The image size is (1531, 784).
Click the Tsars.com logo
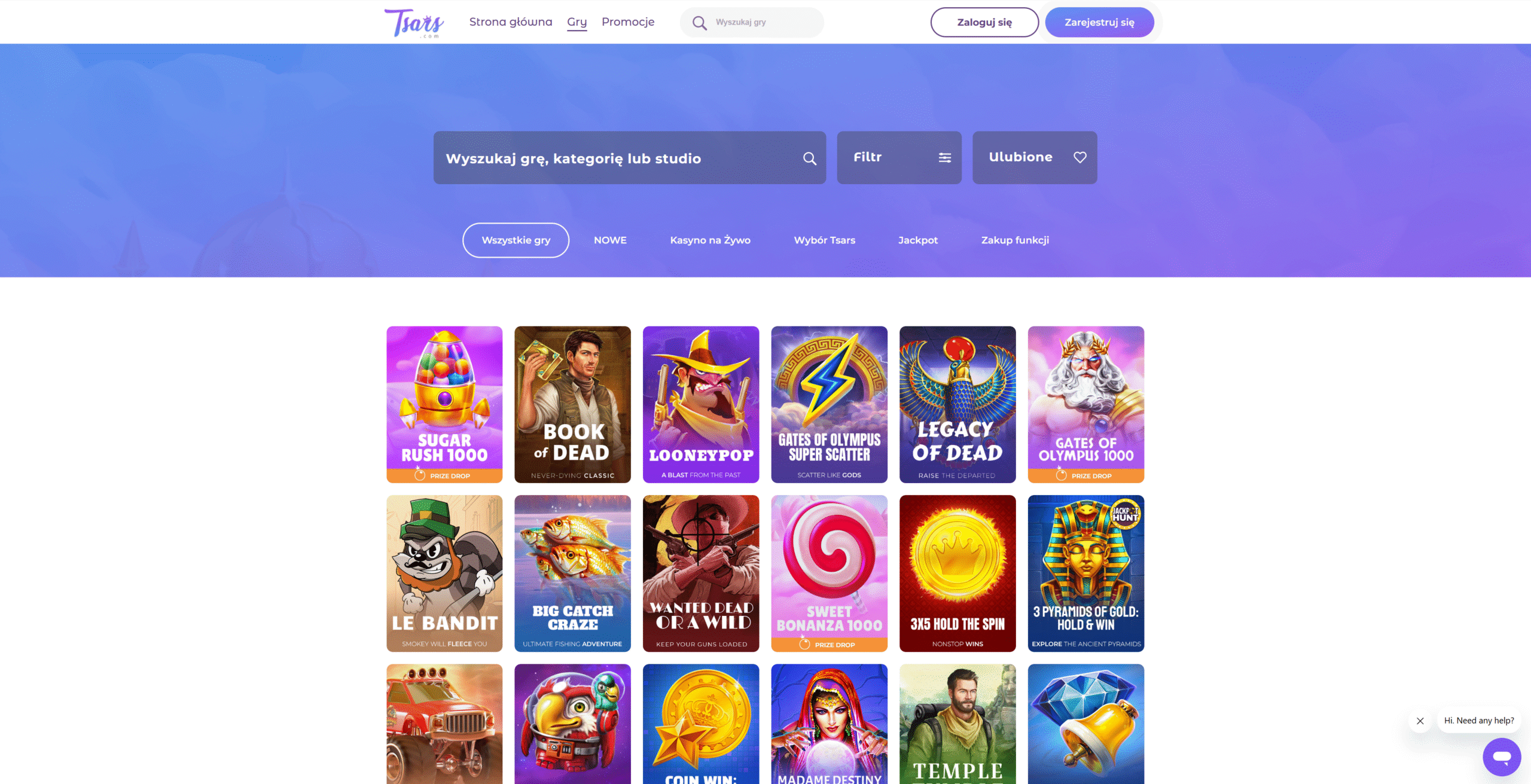click(x=413, y=23)
